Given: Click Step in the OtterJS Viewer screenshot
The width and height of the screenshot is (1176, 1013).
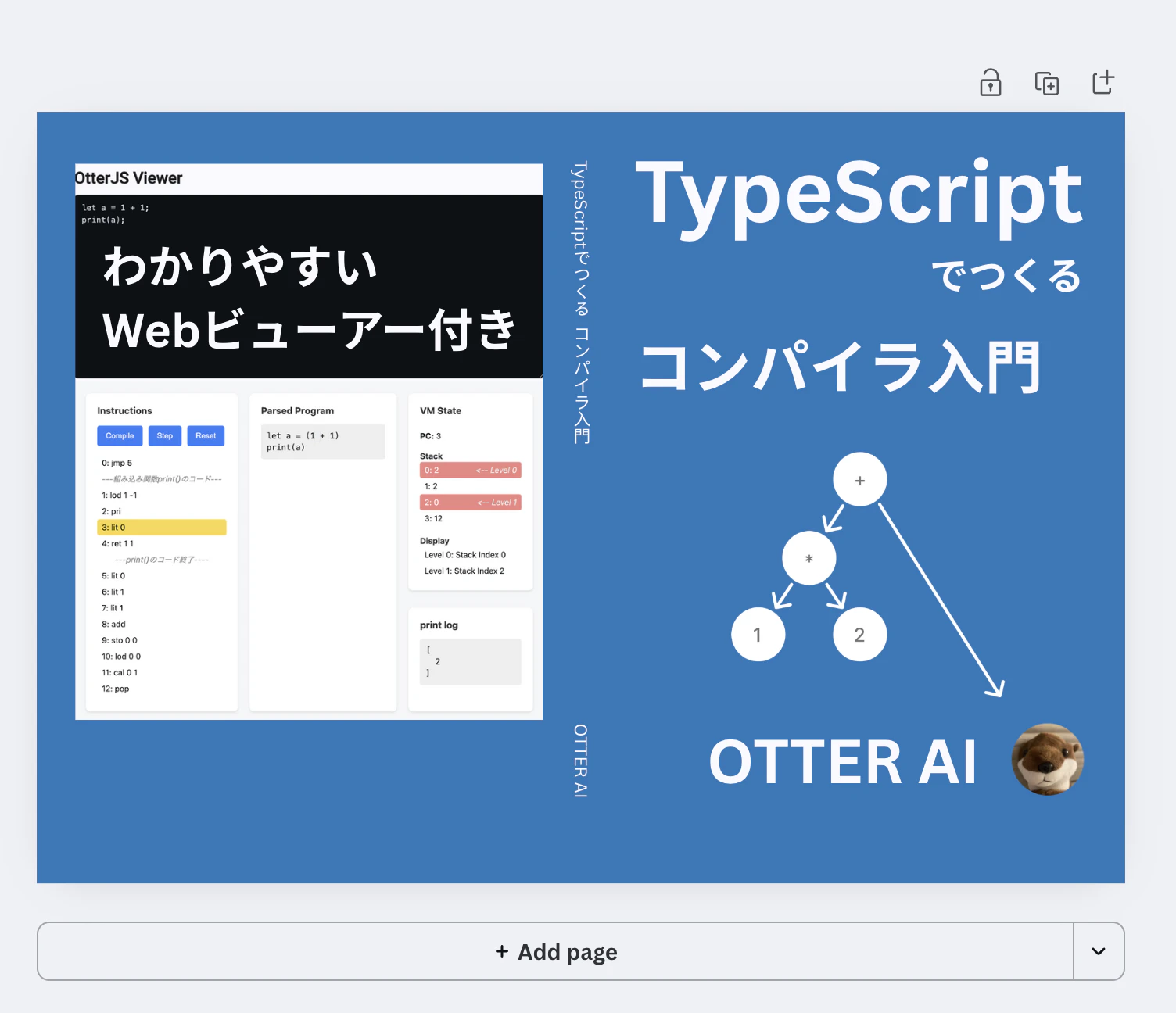Looking at the screenshot, I should click(164, 436).
